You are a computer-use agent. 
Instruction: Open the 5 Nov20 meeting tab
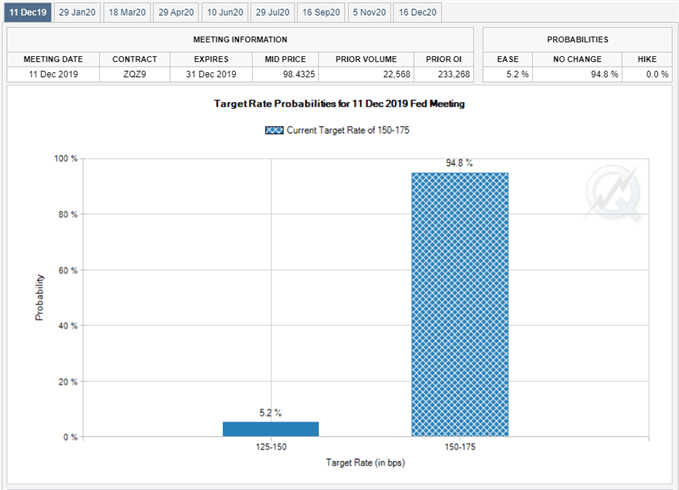[369, 12]
